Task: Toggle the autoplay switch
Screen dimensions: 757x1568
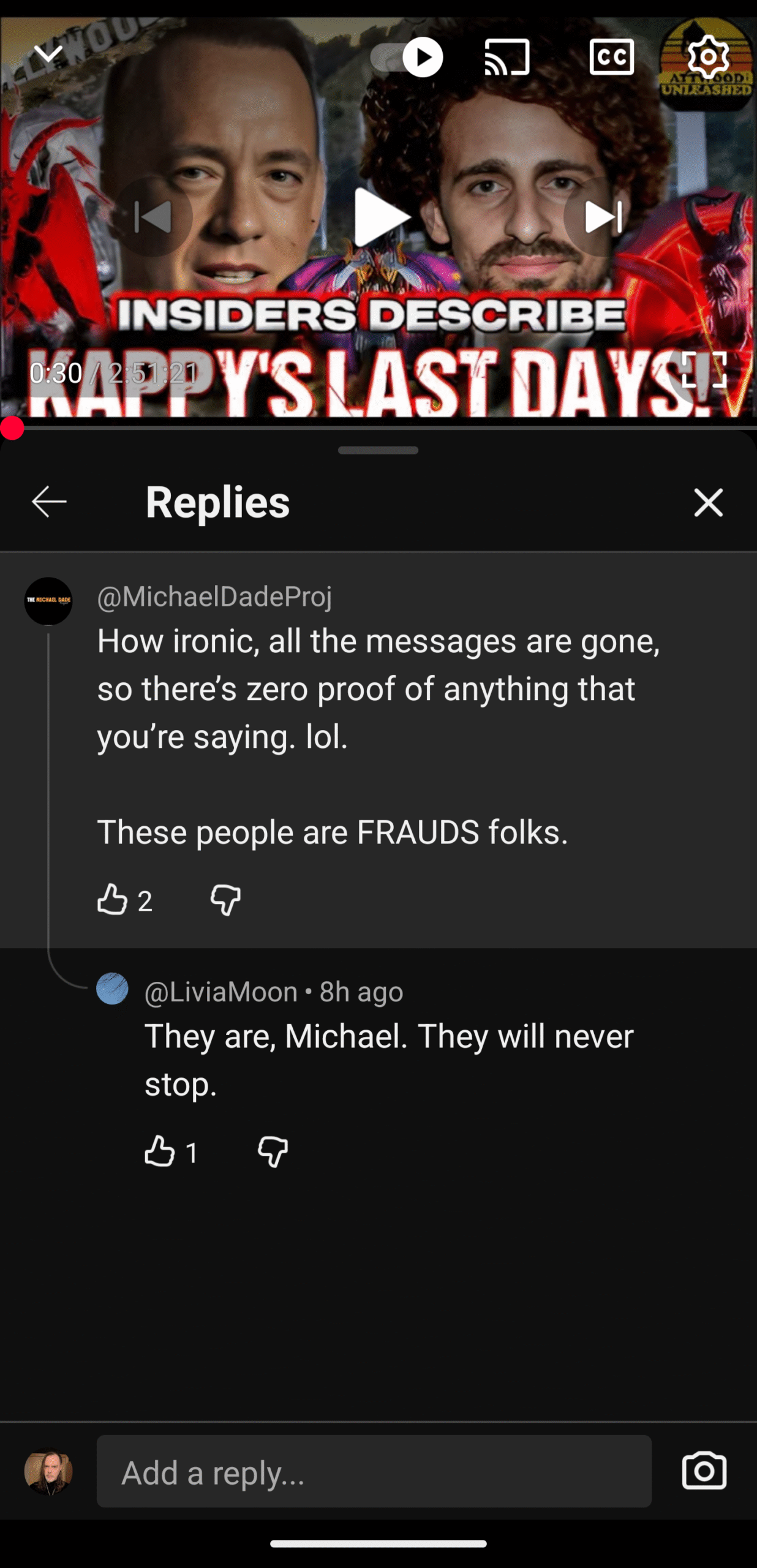Action: 407,58
